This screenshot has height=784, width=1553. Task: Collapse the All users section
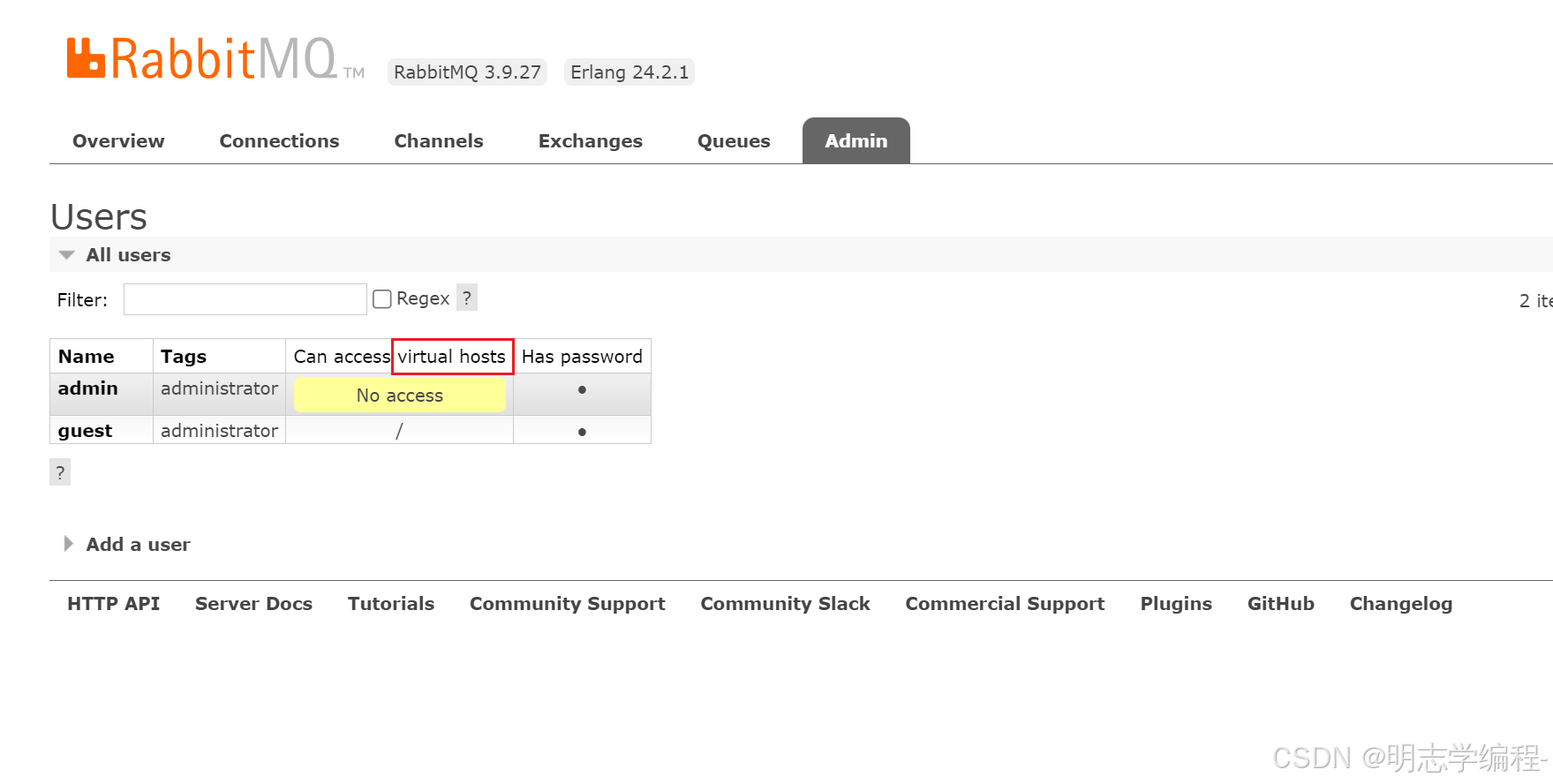point(128,255)
